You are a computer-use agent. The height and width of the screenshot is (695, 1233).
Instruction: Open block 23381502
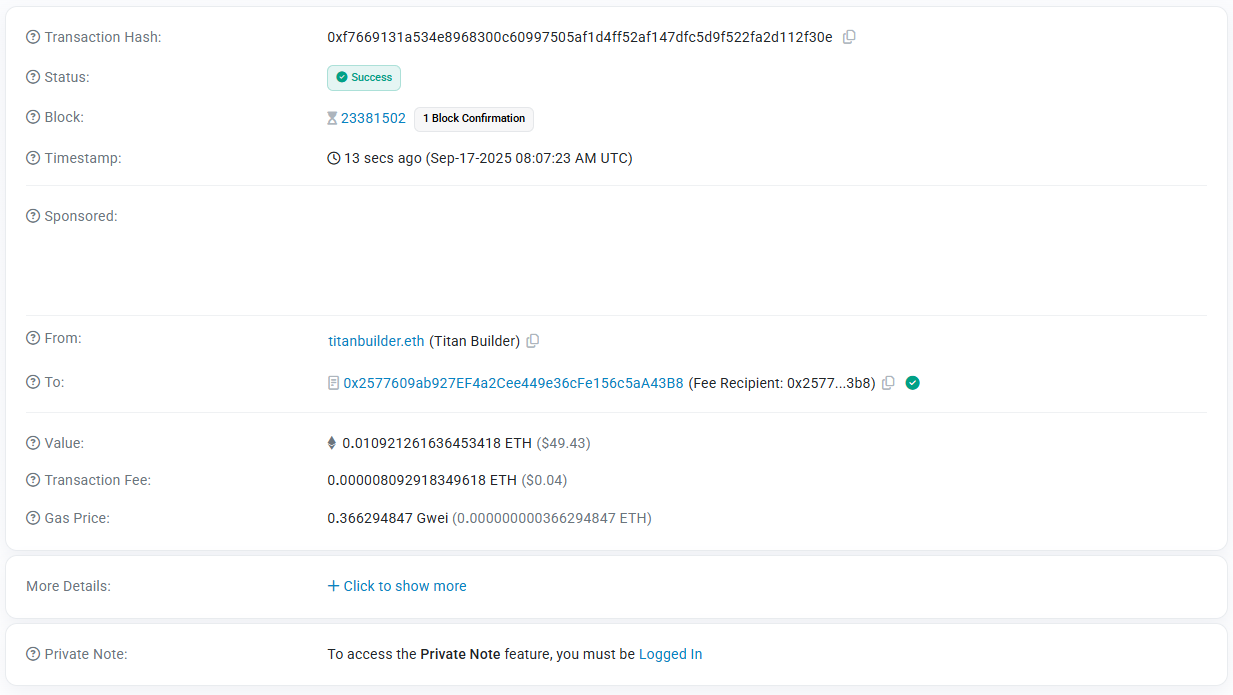(372, 117)
